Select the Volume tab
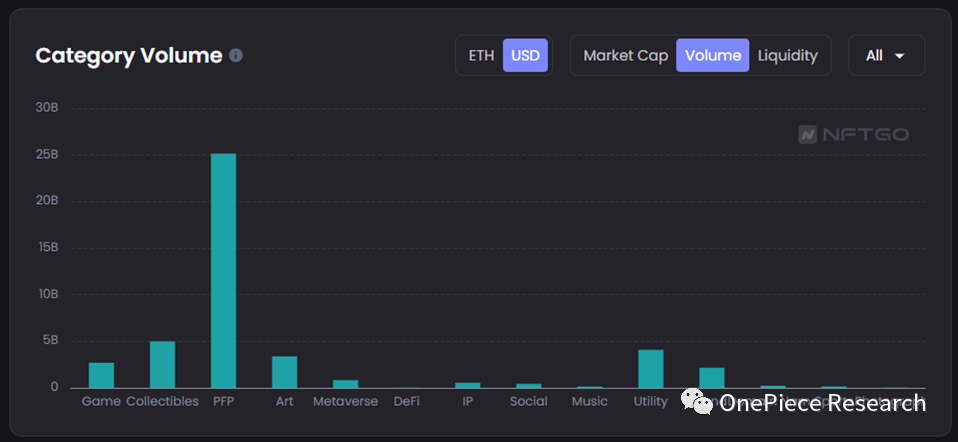Image resolution: width=958 pixels, height=442 pixels. (x=712, y=56)
